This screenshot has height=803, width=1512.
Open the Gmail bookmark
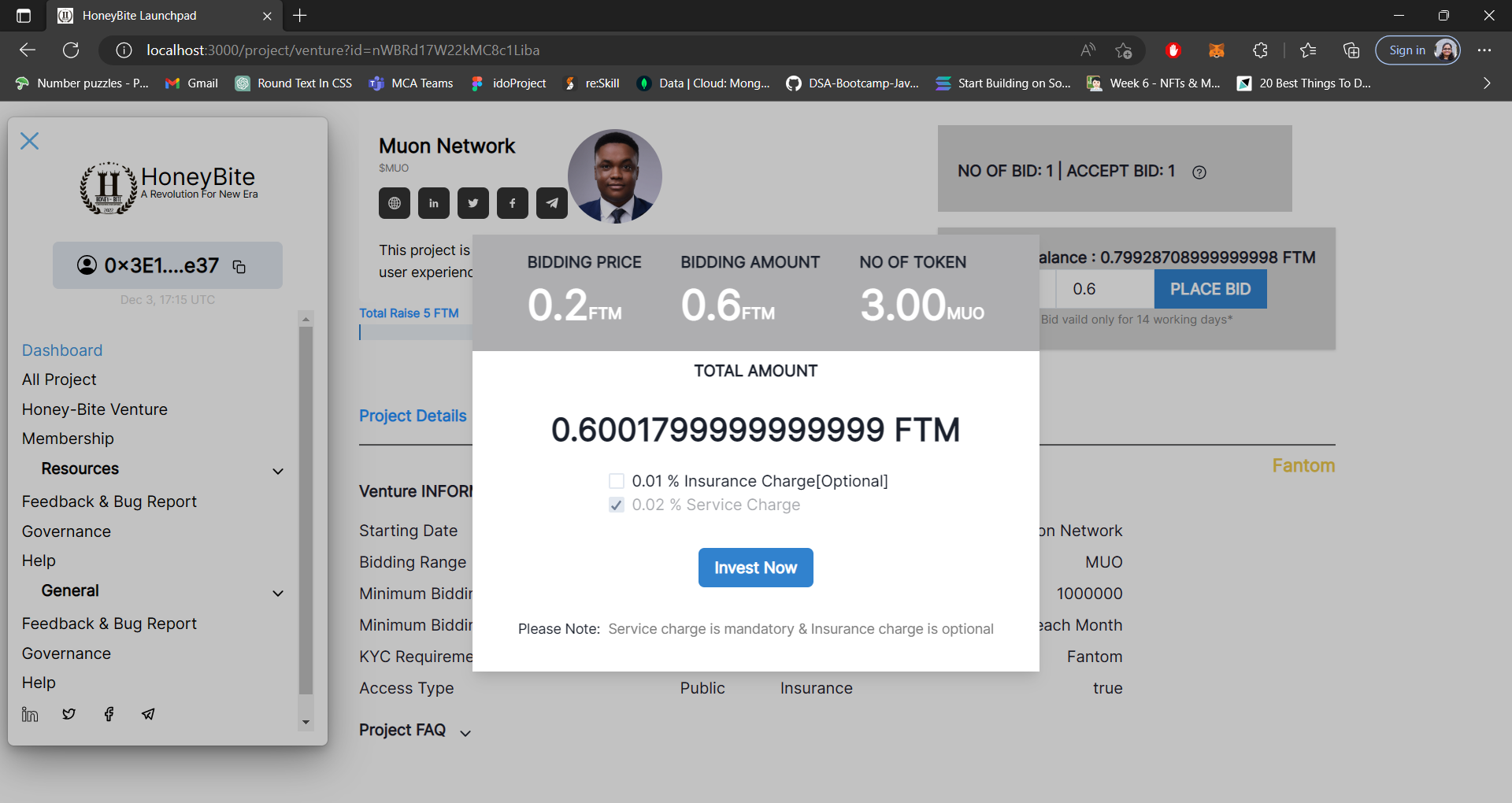point(191,83)
